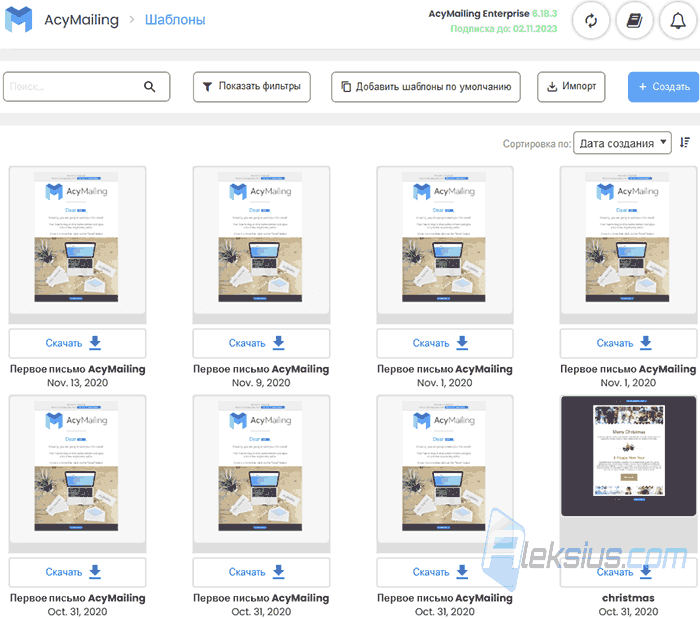Click download arrow for Nov. 13, 2020 template

95,343
